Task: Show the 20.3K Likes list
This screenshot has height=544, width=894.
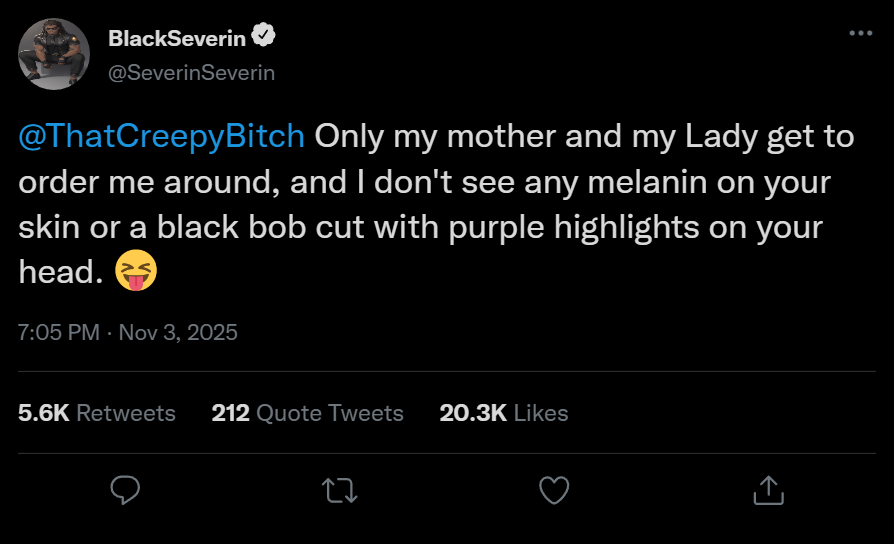Action: [x=504, y=413]
